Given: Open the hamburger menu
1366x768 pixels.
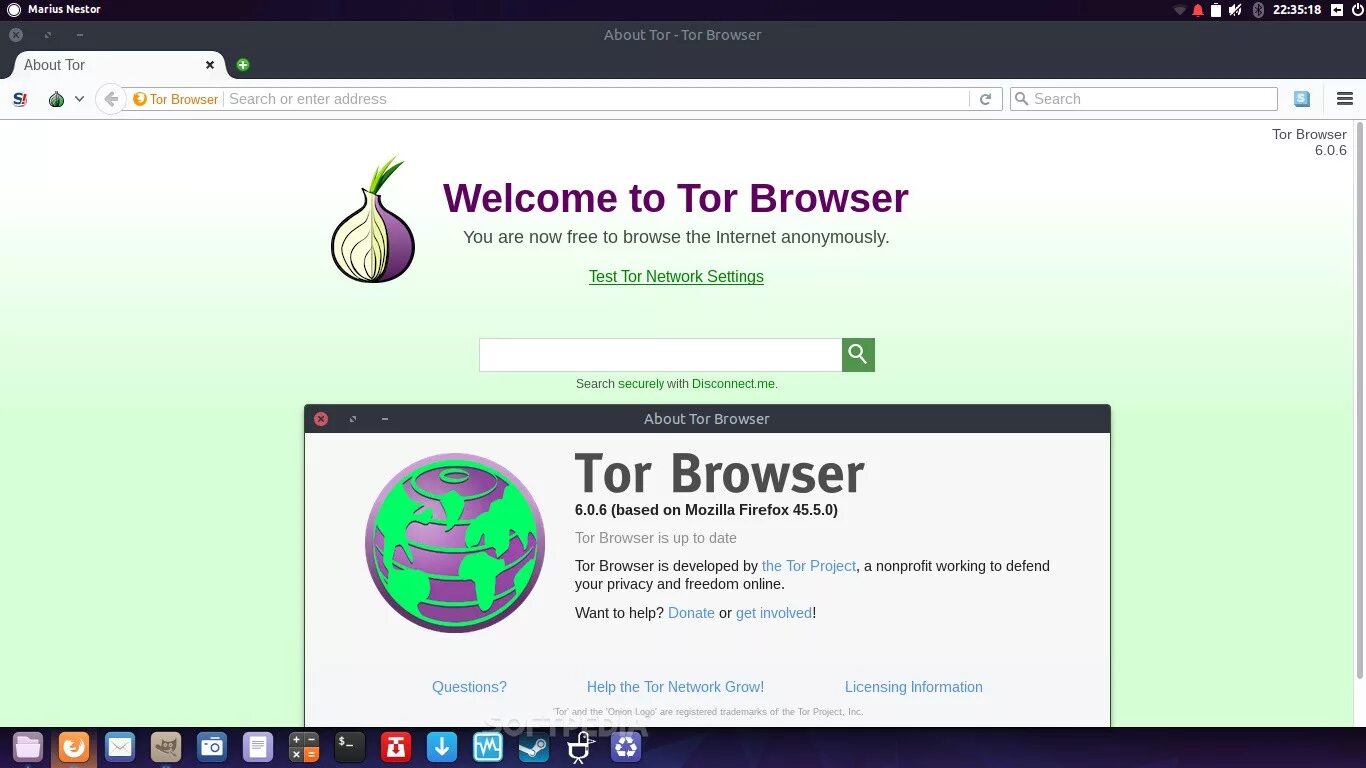Looking at the screenshot, I should tap(1345, 99).
